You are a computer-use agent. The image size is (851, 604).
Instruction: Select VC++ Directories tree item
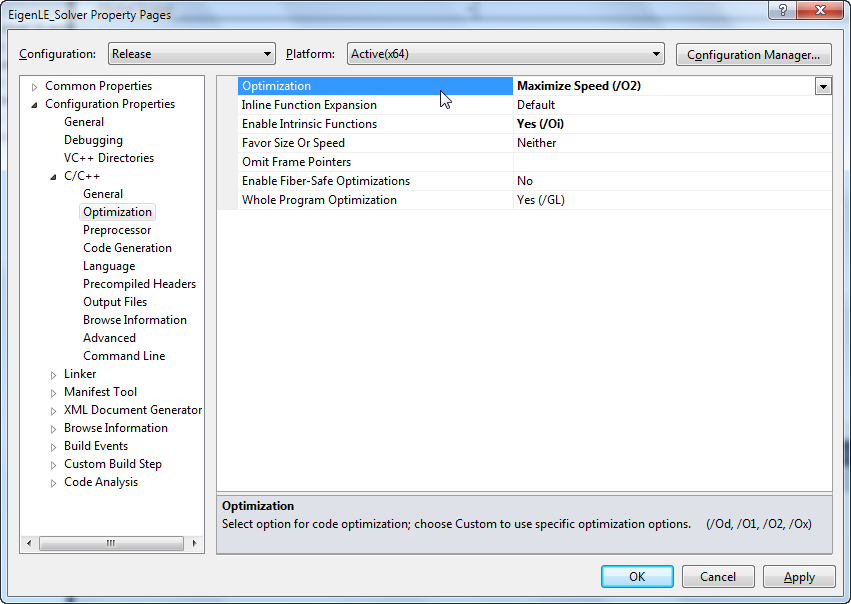tap(108, 158)
